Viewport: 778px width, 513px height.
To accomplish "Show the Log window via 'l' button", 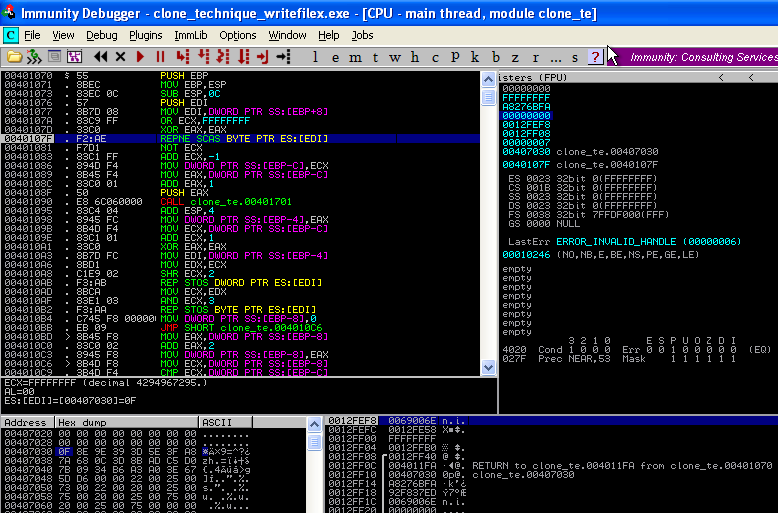I will click(315, 58).
